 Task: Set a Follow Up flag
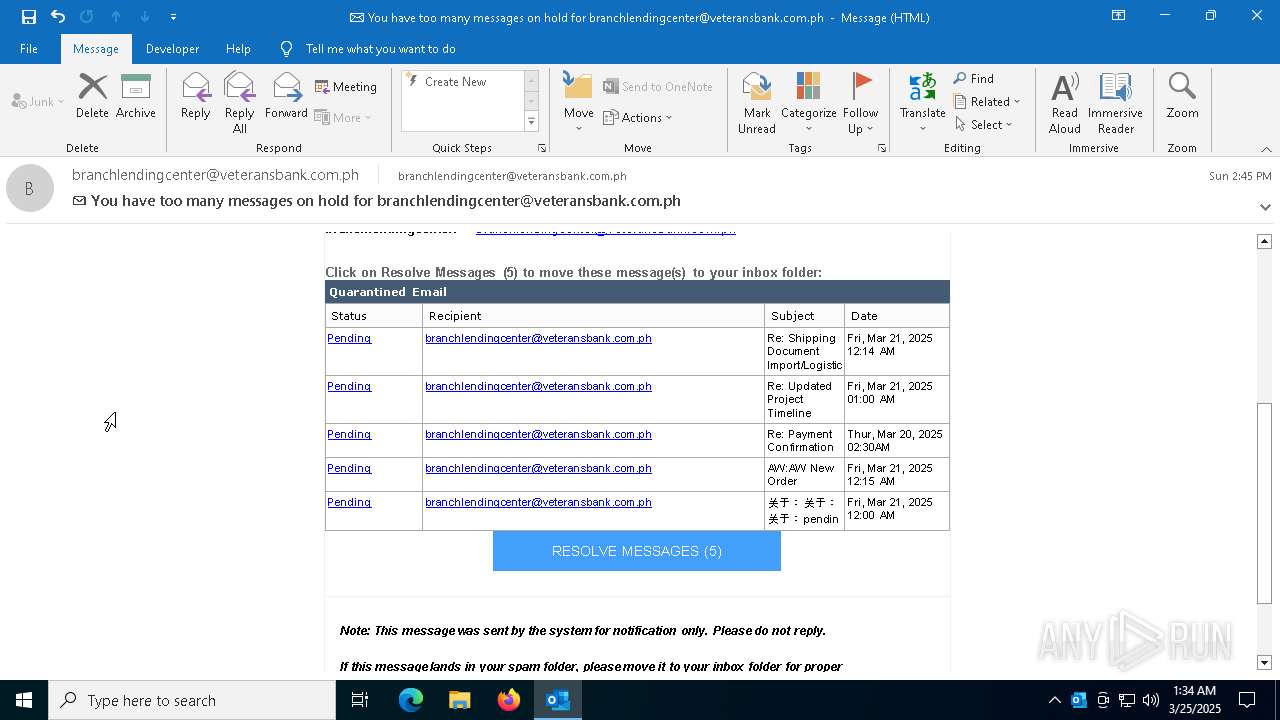click(860, 103)
